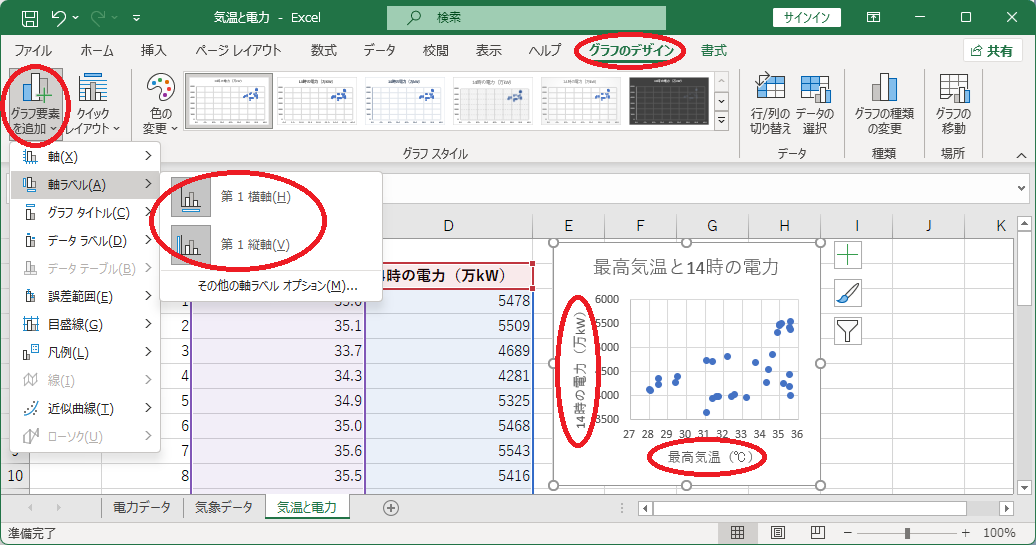Click 行/列の切り替え icon

pos(770,103)
